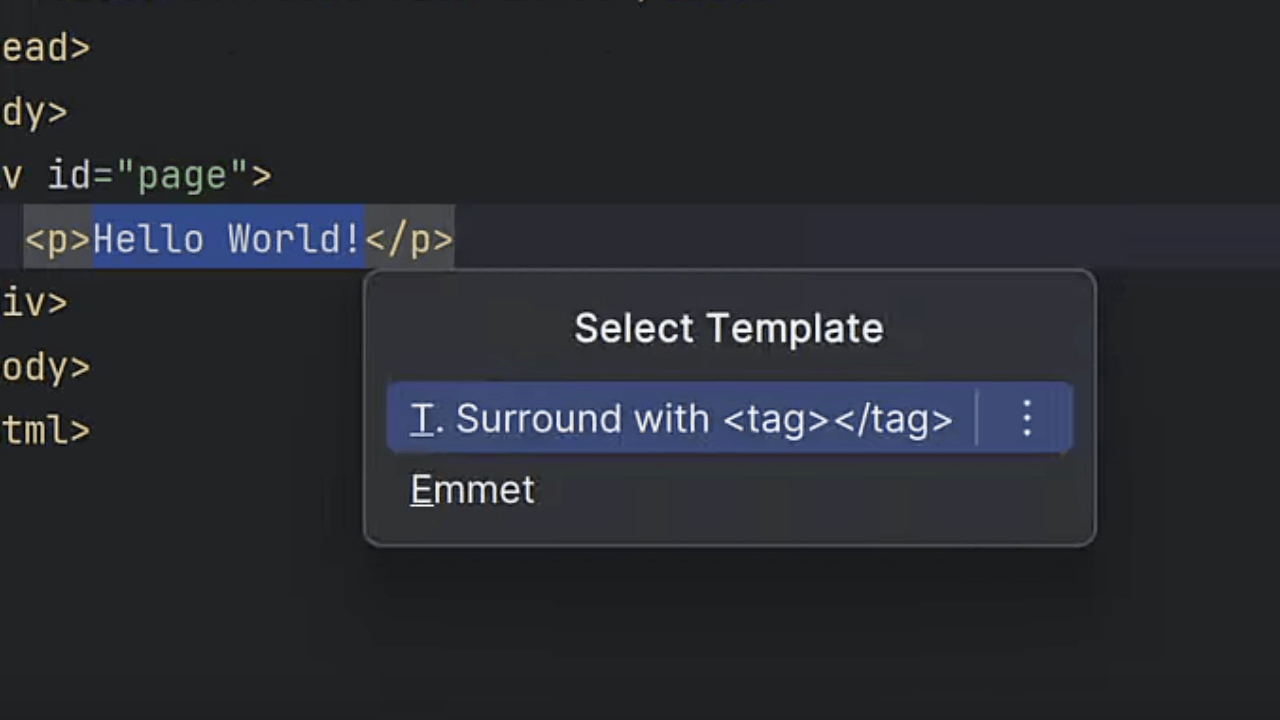Place cursor on the closing </p> tag
This screenshot has width=1280, height=720.
409,240
